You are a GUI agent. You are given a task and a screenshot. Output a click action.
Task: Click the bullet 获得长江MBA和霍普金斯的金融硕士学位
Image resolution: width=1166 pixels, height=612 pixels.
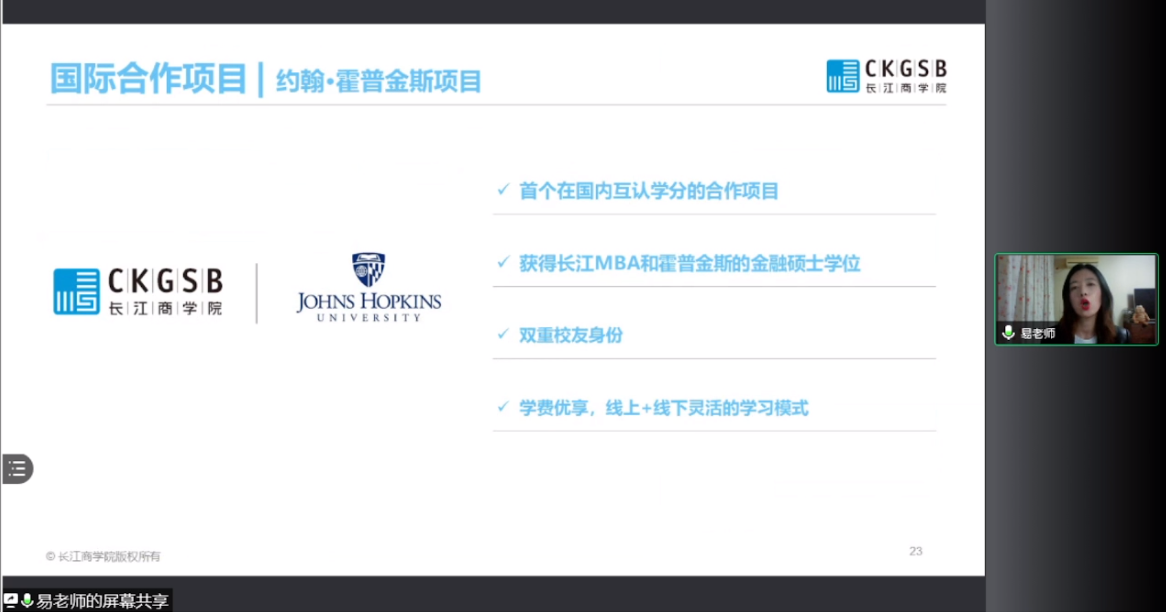(689, 263)
